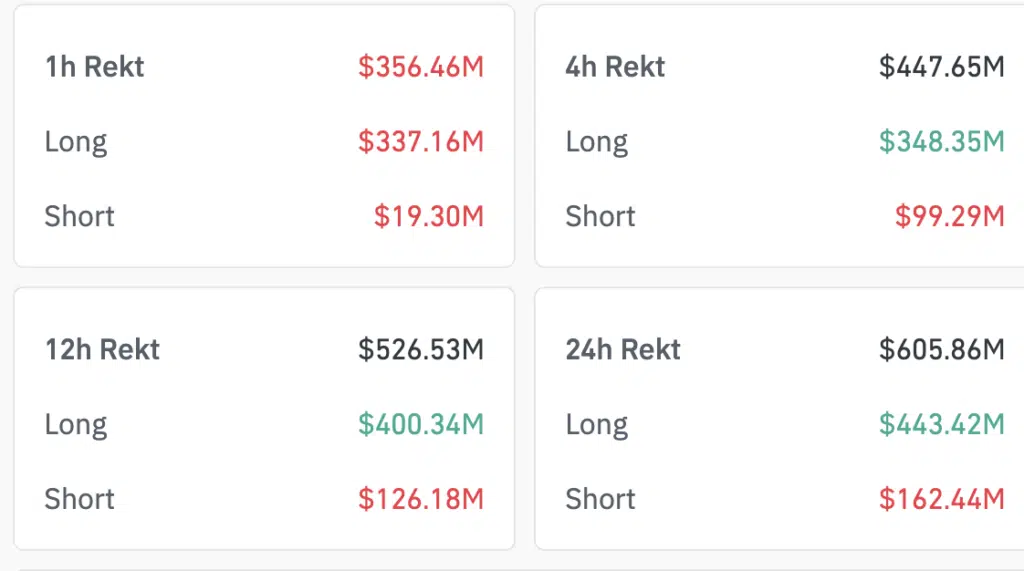Click the 12h Long value $400.34M
Image resolution: width=1024 pixels, height=571 pixels.
click(421, 424)
